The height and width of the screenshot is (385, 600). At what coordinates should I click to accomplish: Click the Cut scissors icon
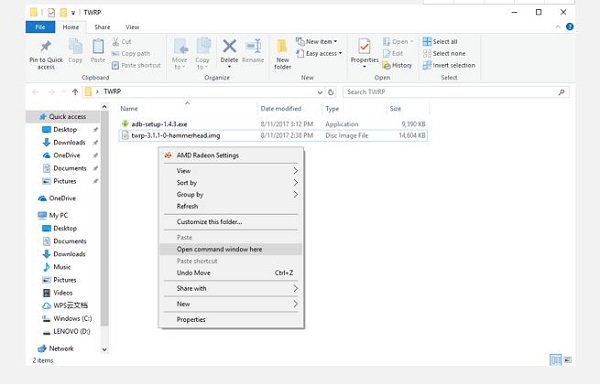(115, 42)
